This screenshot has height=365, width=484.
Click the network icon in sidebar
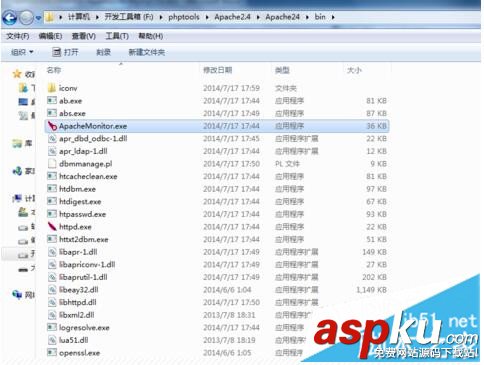click(17, 295)
